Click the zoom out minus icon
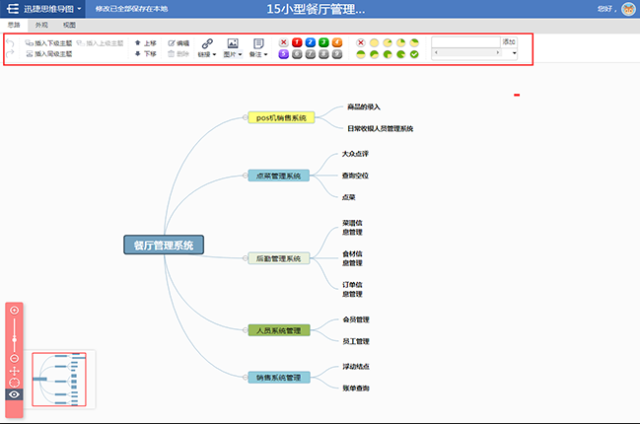The width and height of the screenshot is (640, 424). click(14, 359)
